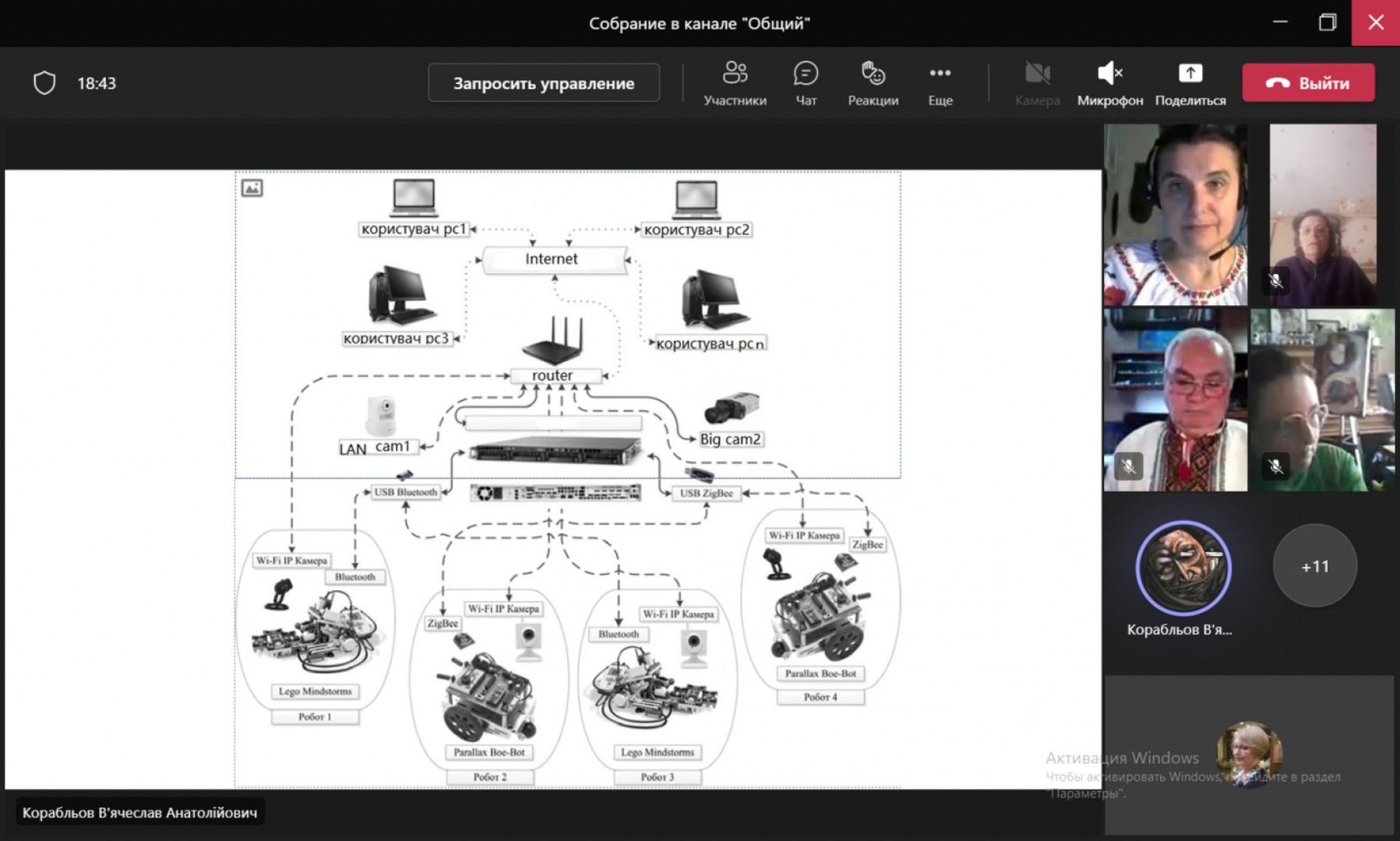Open the Share content tray (Поделиться)
Image resolution: width=1400 pixels, height=841 pixels.
point(1190,83)
